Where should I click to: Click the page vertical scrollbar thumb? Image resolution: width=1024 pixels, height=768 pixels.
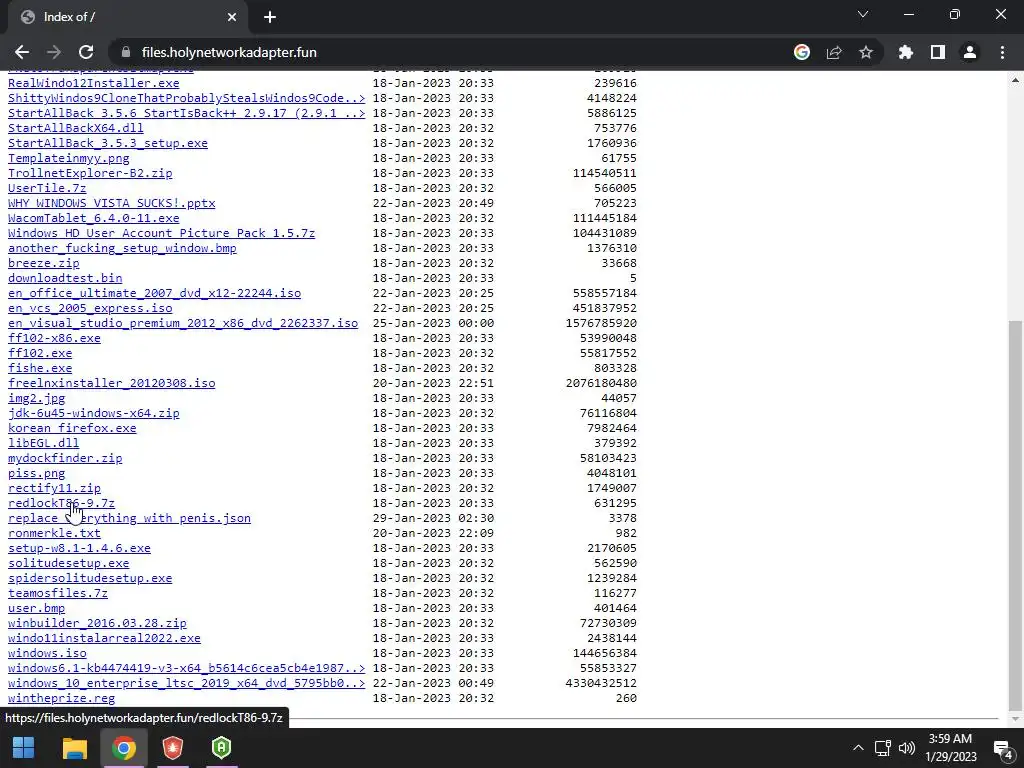click(x=1016, y=514)
